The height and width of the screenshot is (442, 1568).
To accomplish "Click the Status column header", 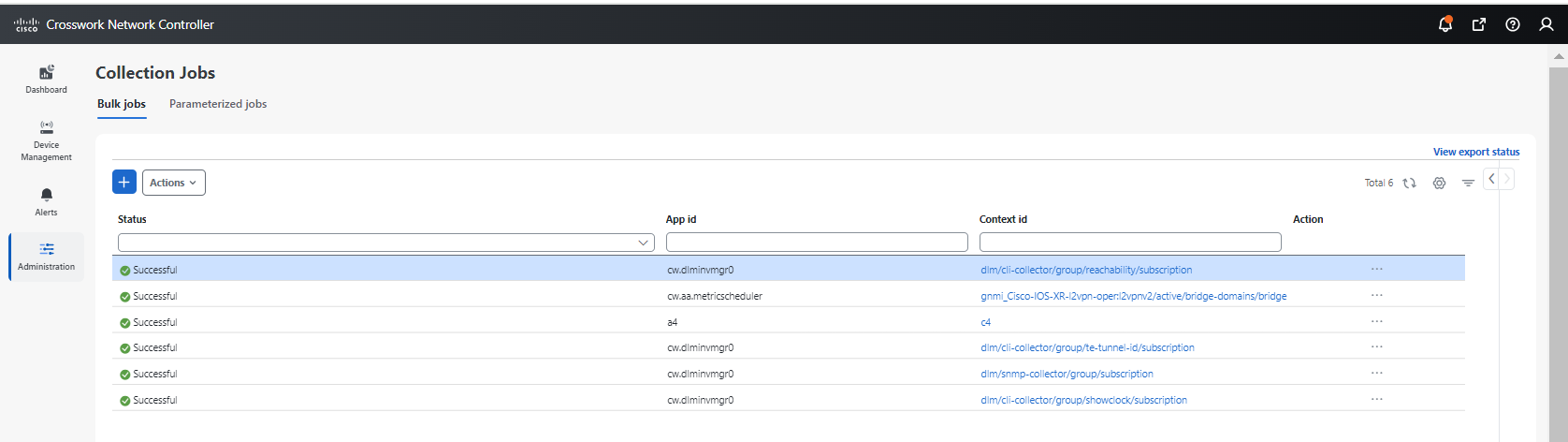I will tap(132, 219).
